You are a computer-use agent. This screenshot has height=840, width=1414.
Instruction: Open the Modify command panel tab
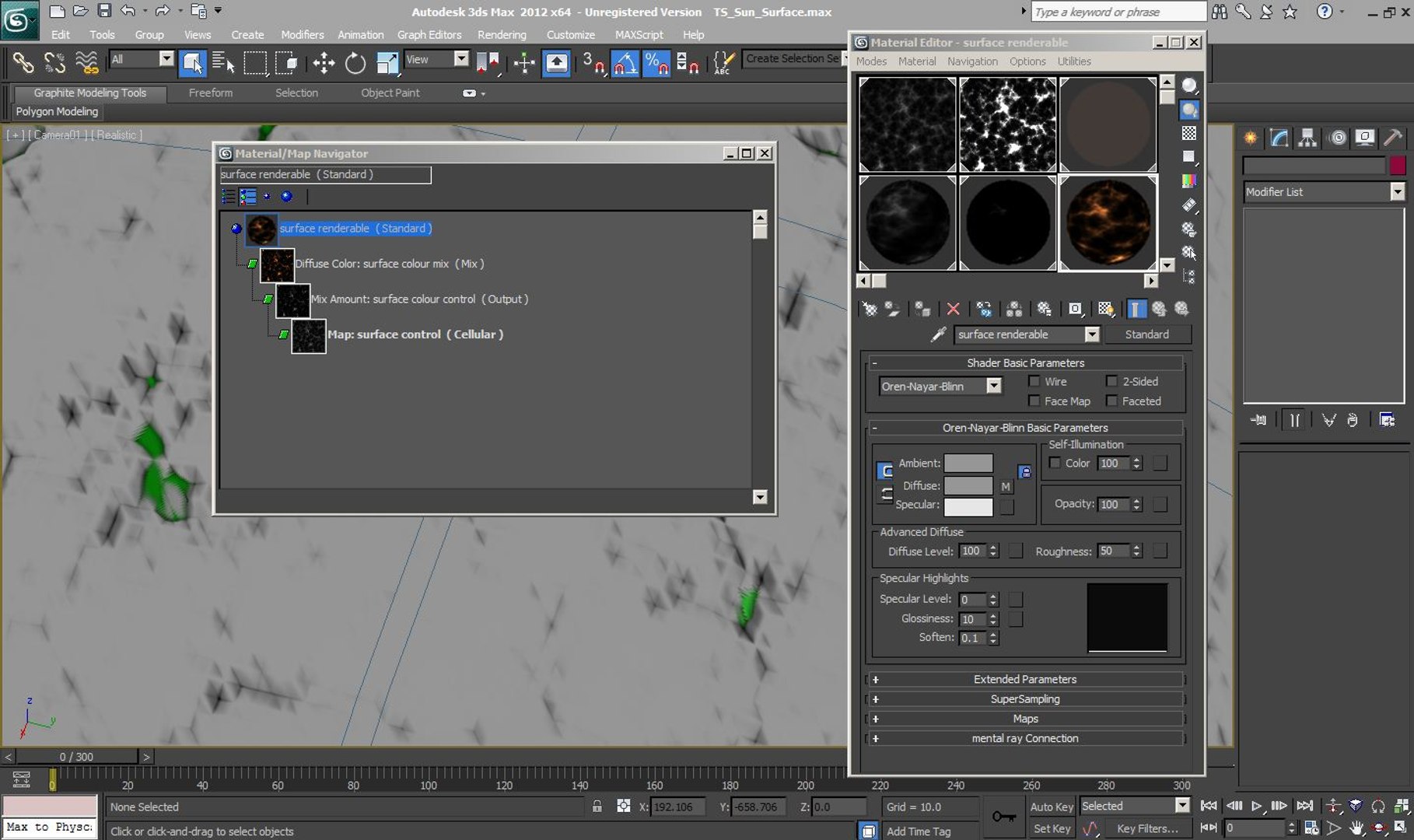coord(1279,138)
